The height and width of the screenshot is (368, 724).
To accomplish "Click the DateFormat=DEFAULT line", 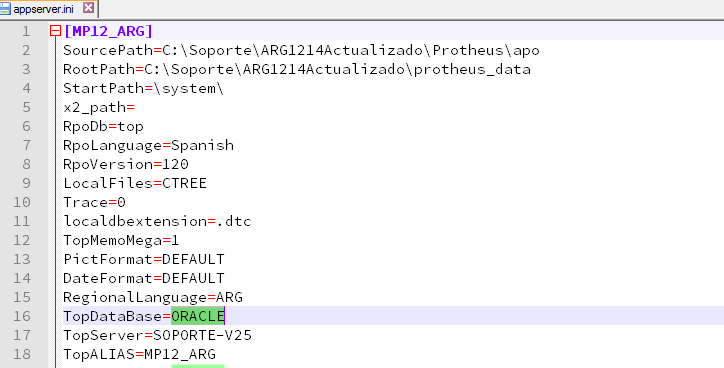I will point(144,278).
